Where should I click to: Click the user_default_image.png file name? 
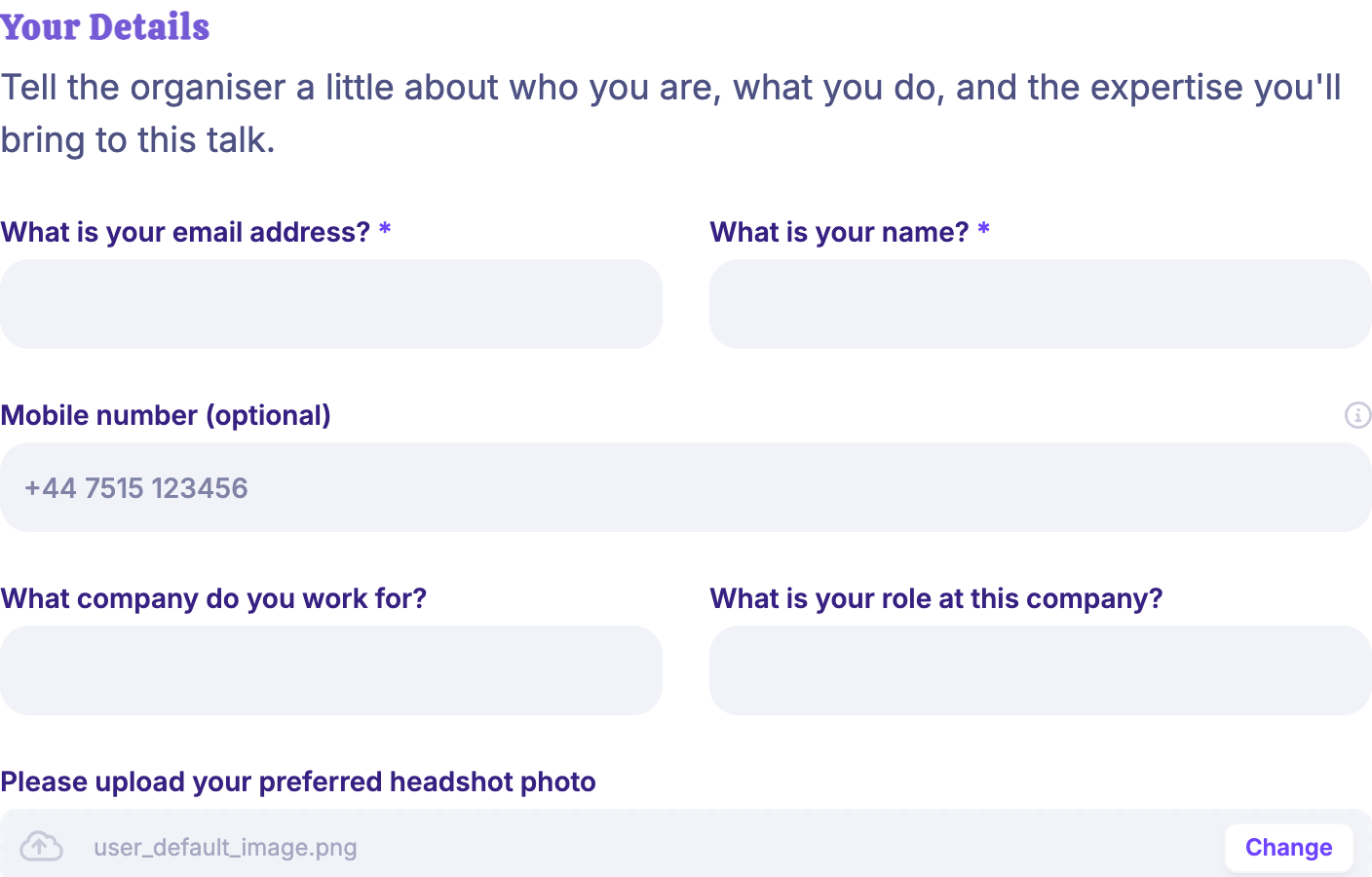[225, 848]
